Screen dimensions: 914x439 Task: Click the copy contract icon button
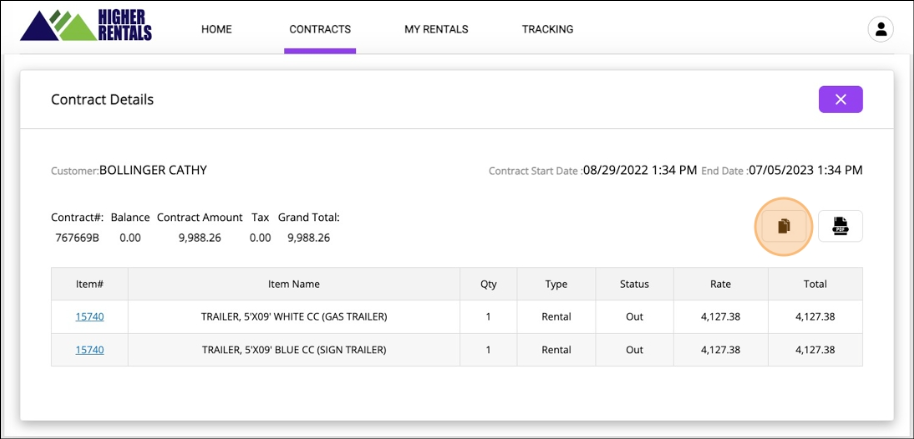coord(784,226)
